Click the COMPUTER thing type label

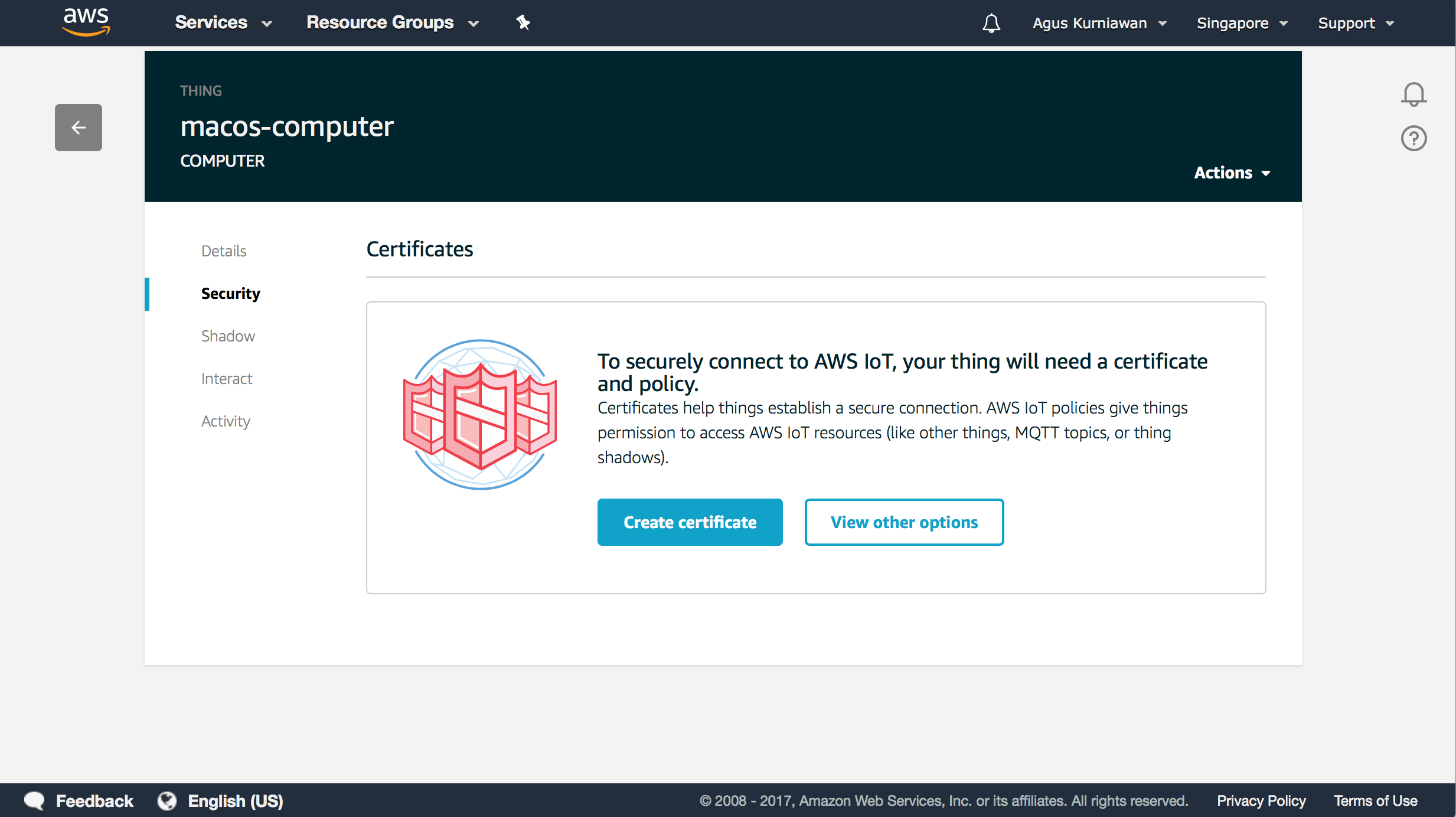[223, 161]
